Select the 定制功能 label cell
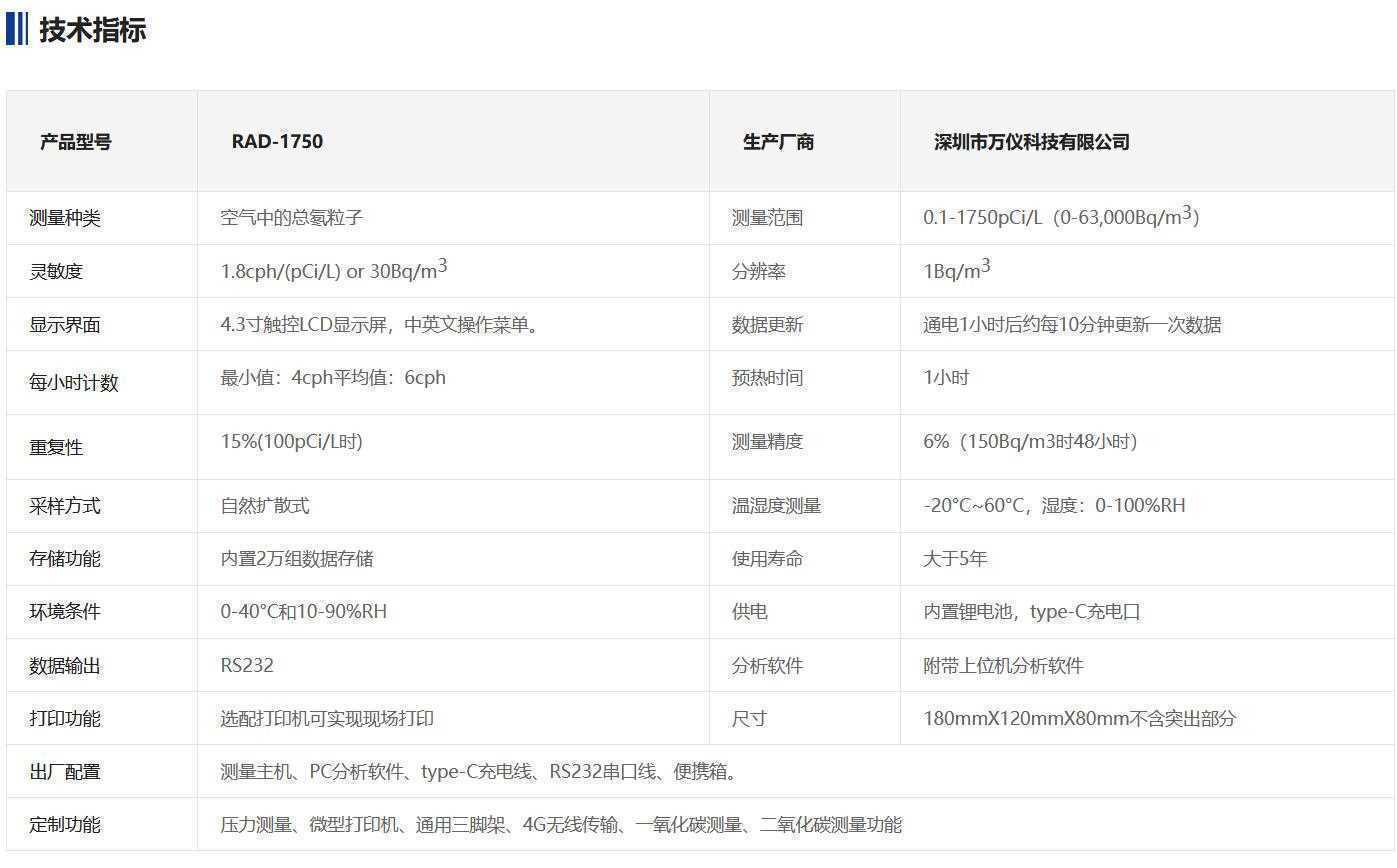Image resolution: width=1397 pixels, height=868 pixels. click(x=102, y=824)
